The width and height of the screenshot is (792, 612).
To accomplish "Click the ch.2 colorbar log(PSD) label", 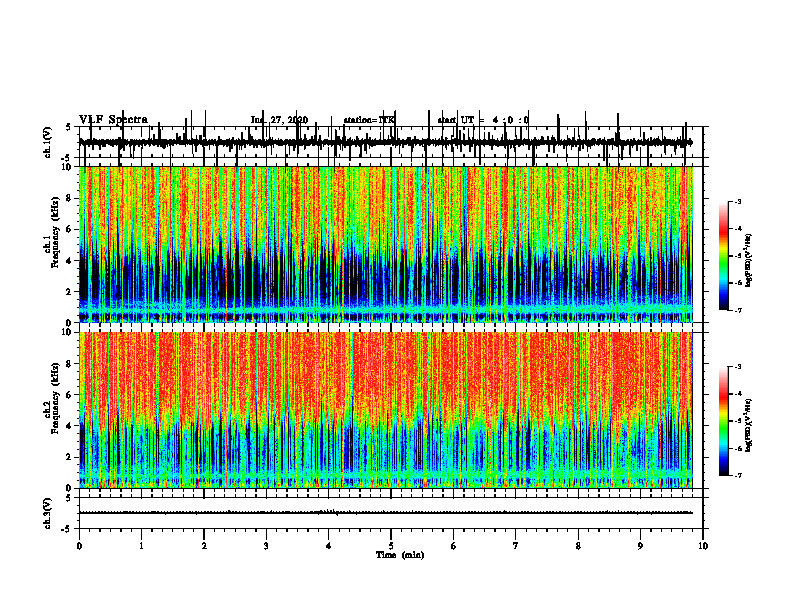I will (x=749, y=426).
